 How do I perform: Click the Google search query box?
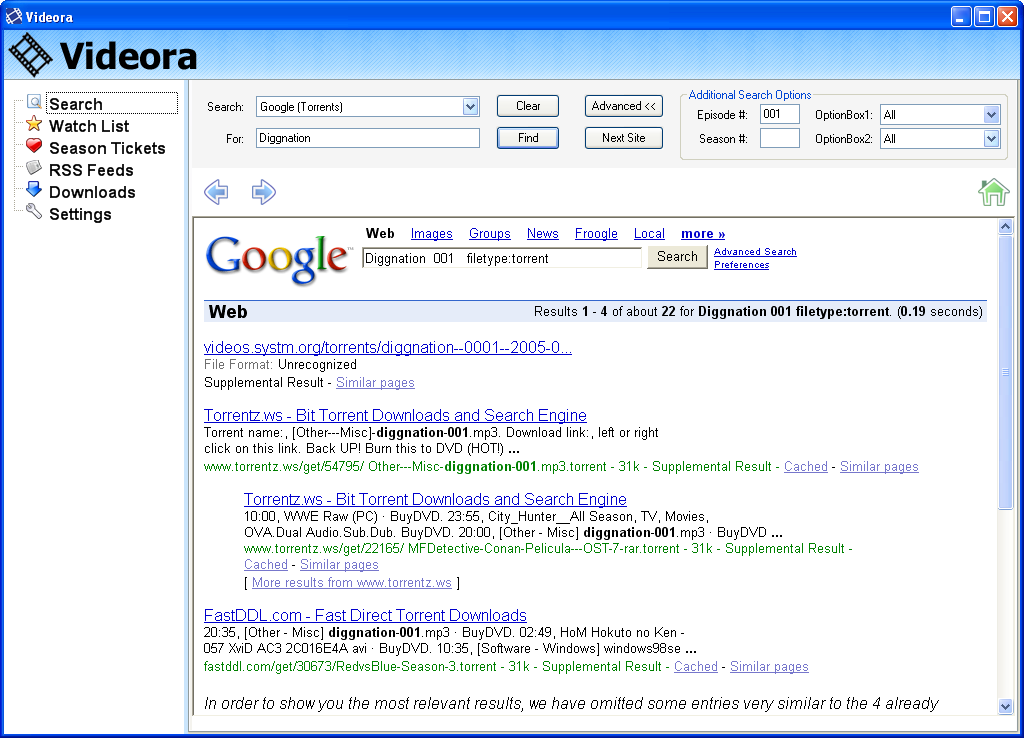pos(502,258)
